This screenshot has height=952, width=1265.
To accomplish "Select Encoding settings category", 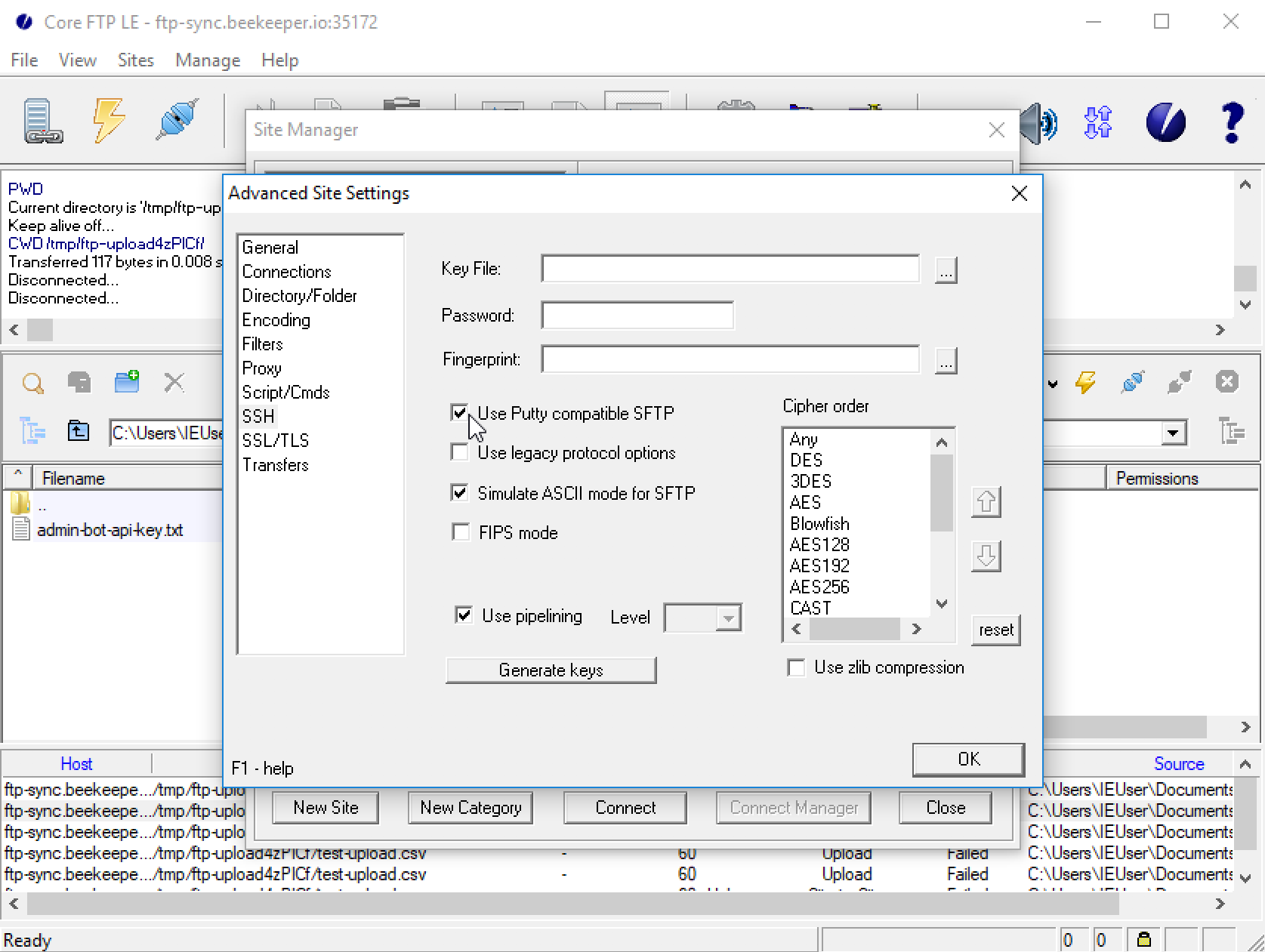I will [276, 320].
